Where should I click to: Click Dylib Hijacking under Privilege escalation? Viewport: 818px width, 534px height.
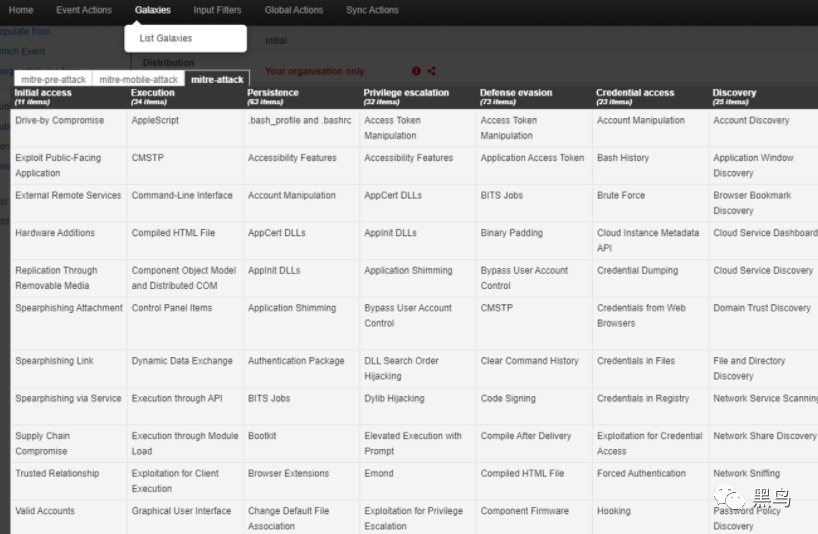[x=394, y=398]
